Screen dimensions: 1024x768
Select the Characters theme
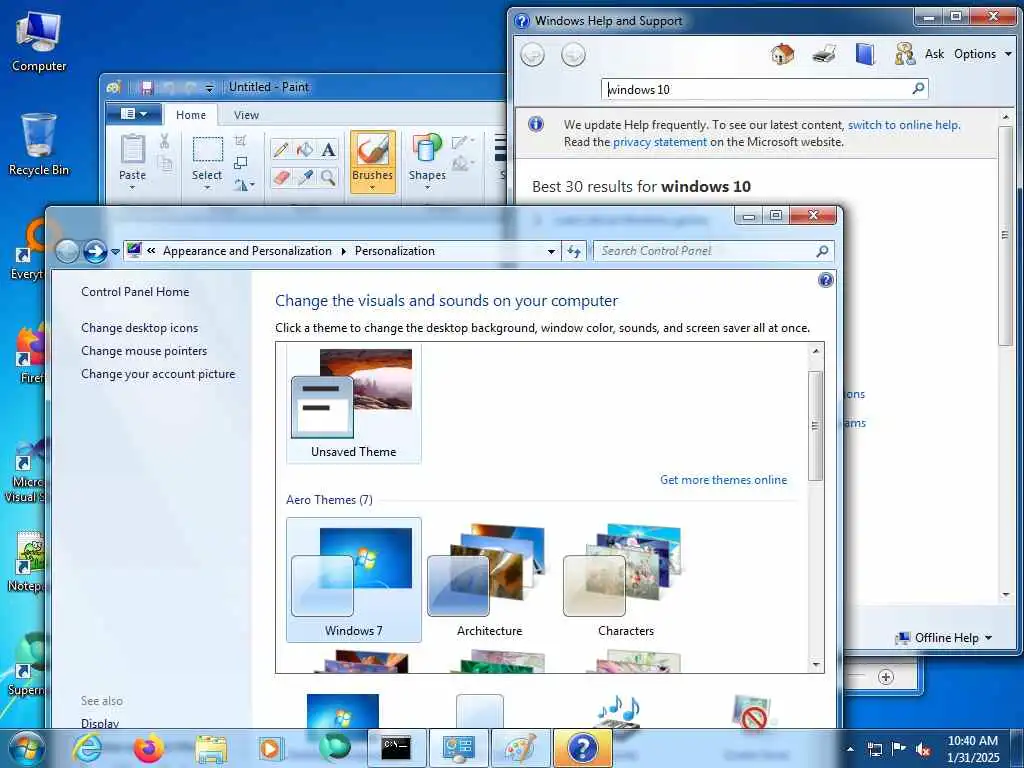[626, 580]
